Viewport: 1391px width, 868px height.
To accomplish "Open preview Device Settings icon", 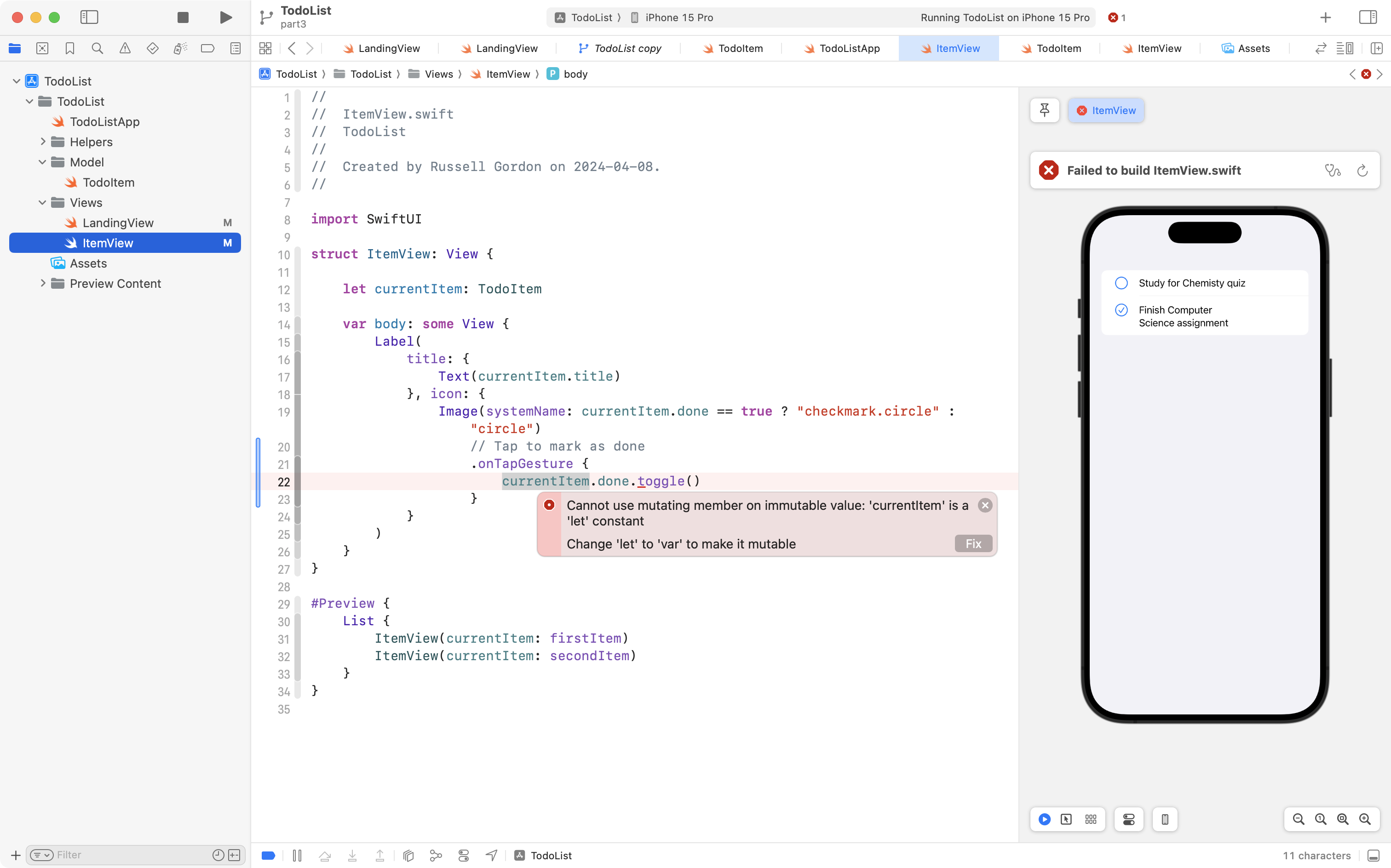I will 1128,819.
